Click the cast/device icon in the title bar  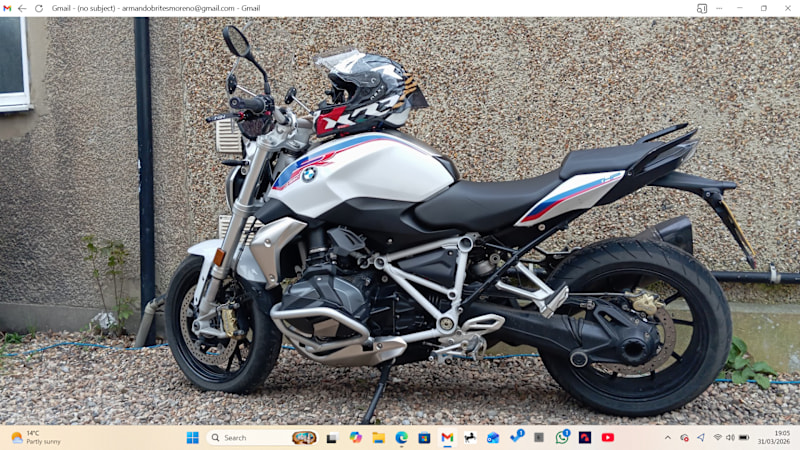coord(702,8)
